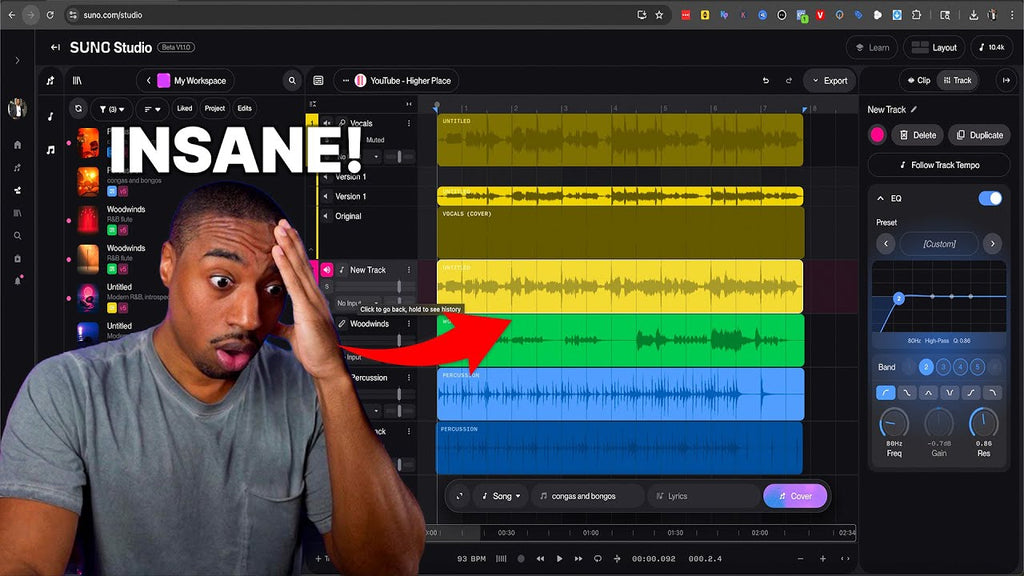Open the library filter icon showing (3)
This screenshot has width=1024, height=576.
coord(112,108)
